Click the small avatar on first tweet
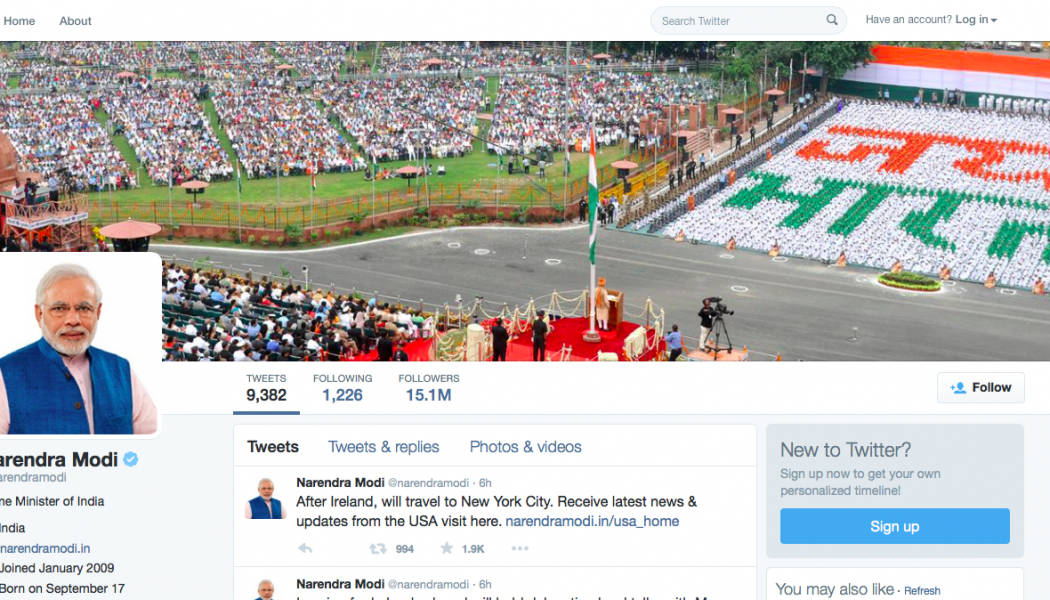This screenshot has width=1050, height=600. point(266,498)
